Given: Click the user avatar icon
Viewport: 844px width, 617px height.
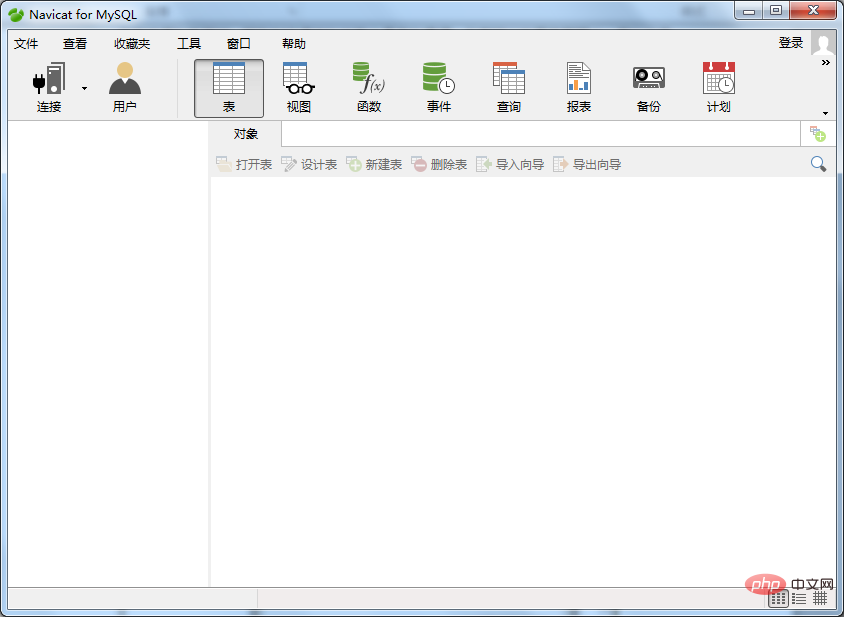Looking at the screenshot, I should [823, 43].
